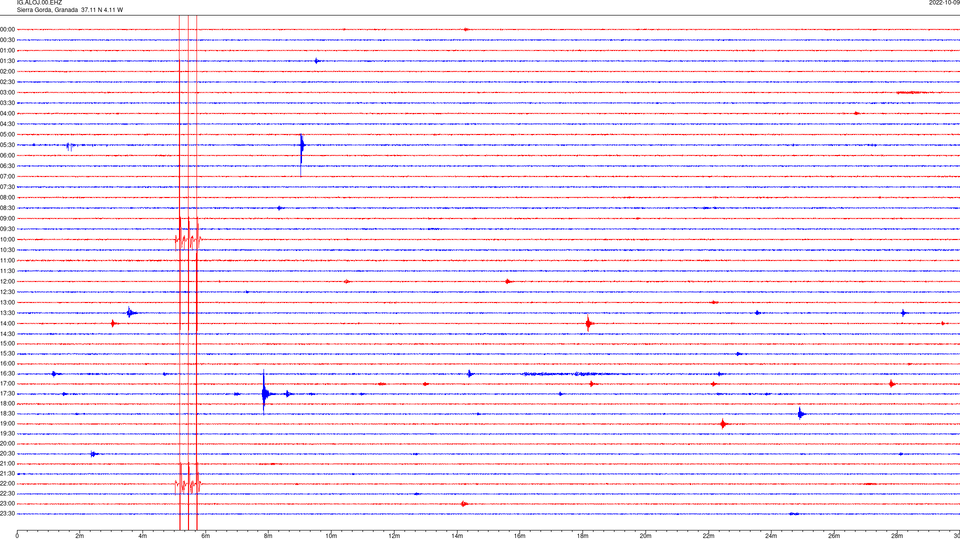Screen dimensions: 960x540
Task: Click the 12m axis tick label
Action: point(394,536)
